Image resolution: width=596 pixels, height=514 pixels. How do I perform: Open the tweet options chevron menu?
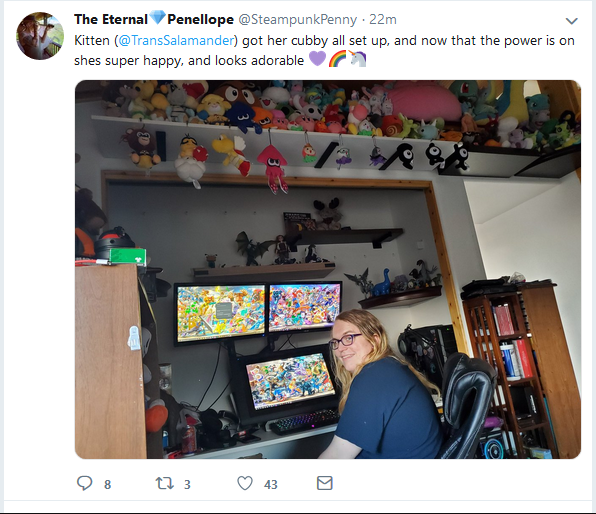tap(572, 21)
